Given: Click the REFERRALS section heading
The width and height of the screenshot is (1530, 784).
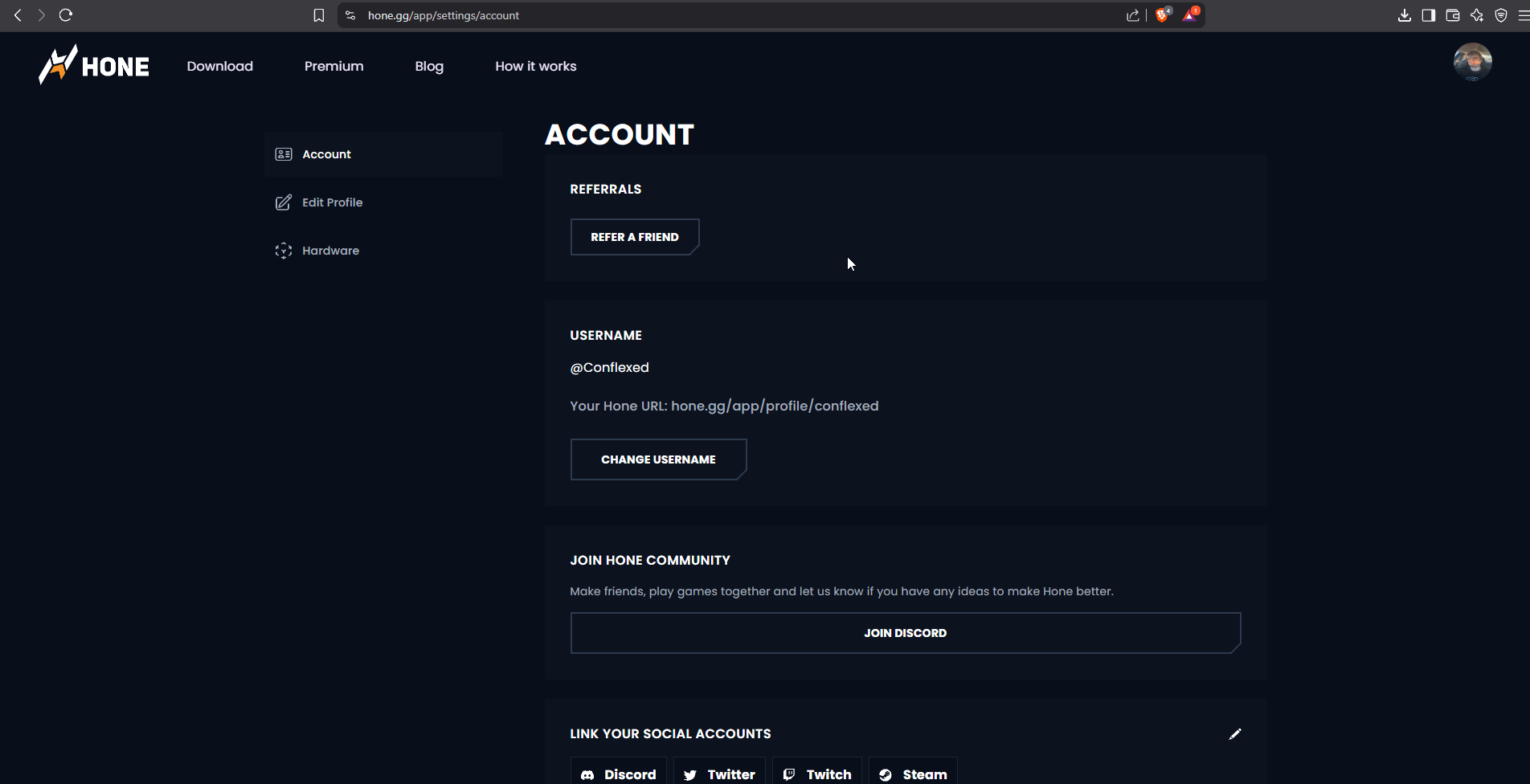Looking at the screenshot, I should click(x=606, y=189).
